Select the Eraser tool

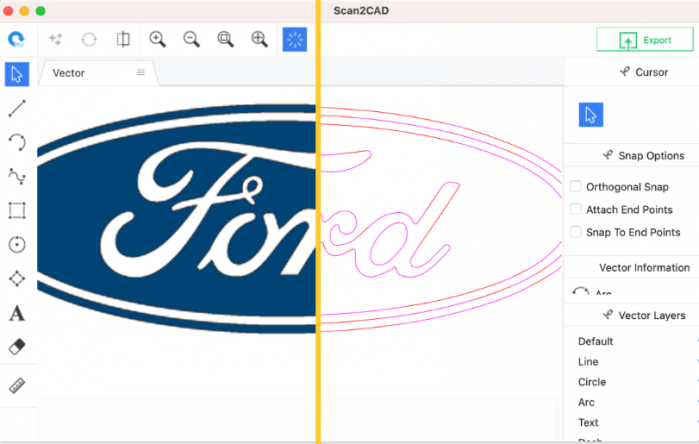click(17, 347)
